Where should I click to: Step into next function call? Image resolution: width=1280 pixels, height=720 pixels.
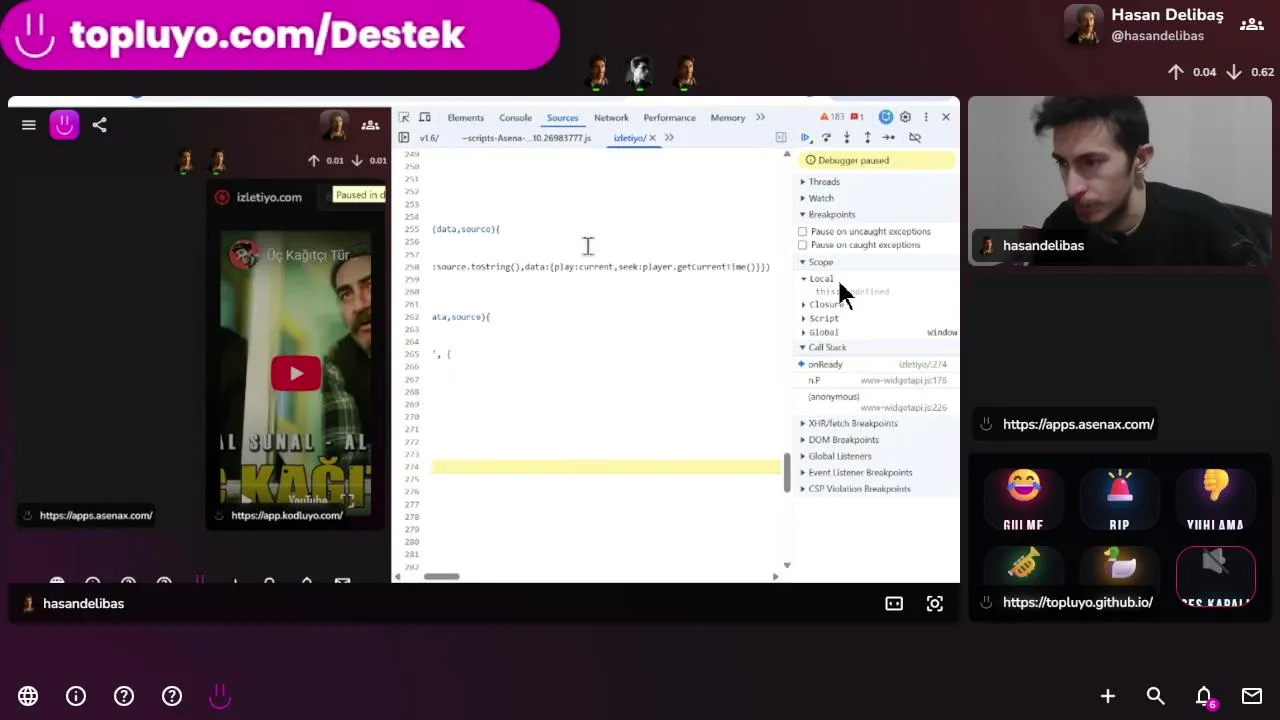click(x=847, y=137)
